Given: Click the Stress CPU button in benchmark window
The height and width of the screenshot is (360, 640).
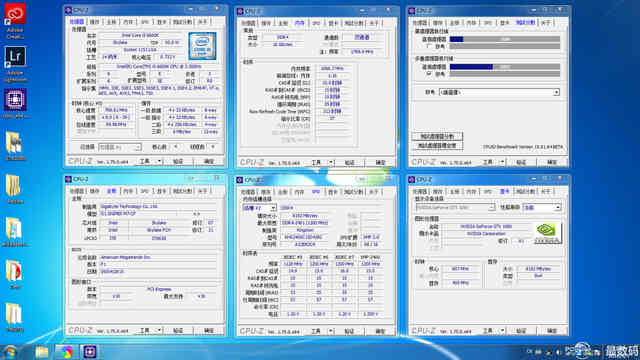Looking at the screenshot, I should click(x=437, y=145).
